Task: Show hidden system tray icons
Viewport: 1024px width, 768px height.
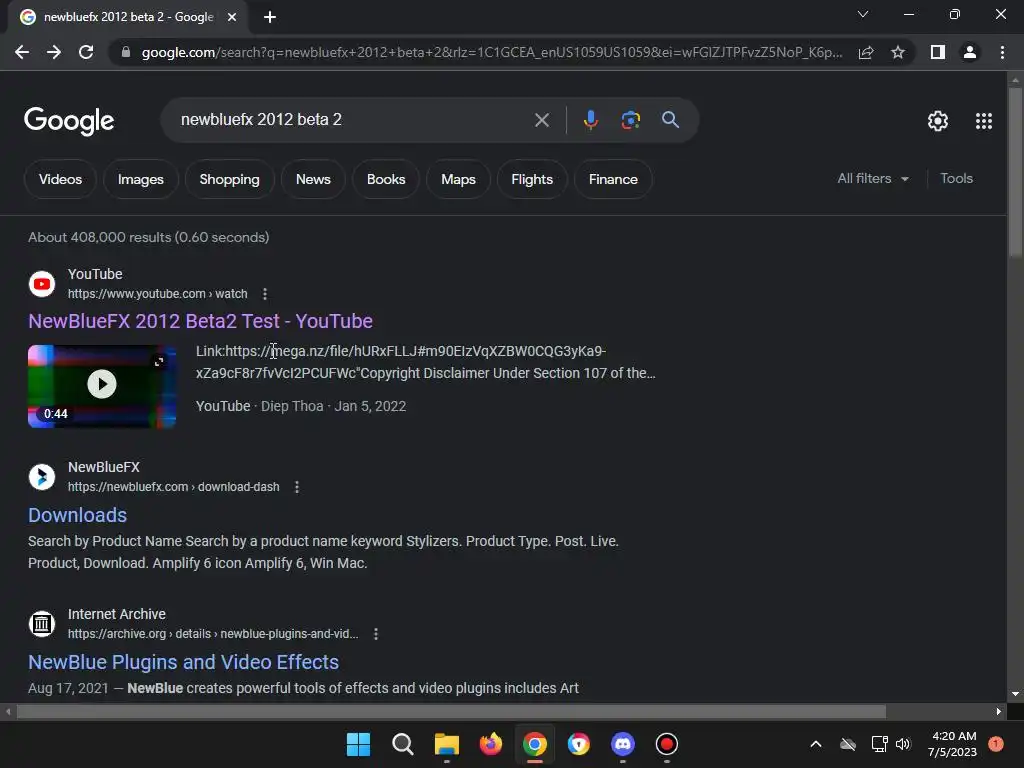Action: [x=816, y=744]
